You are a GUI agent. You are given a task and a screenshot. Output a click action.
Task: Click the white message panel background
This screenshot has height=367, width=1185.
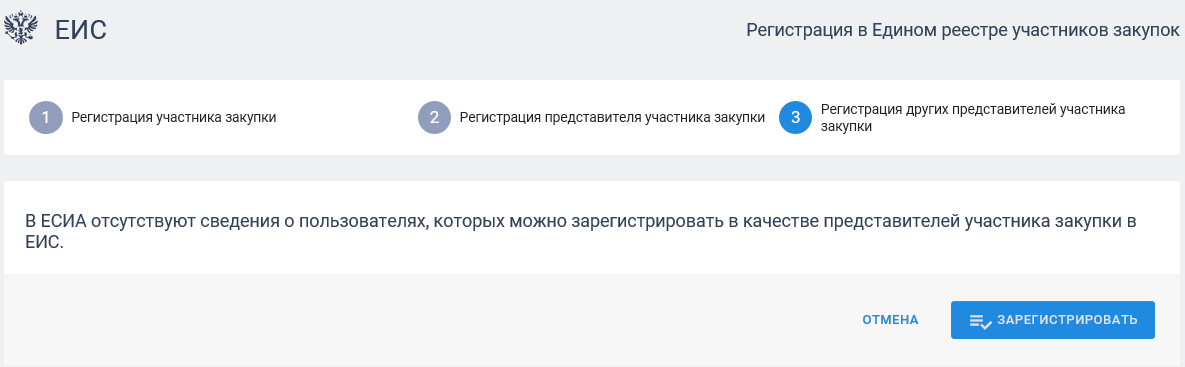(x=592, y=195)
